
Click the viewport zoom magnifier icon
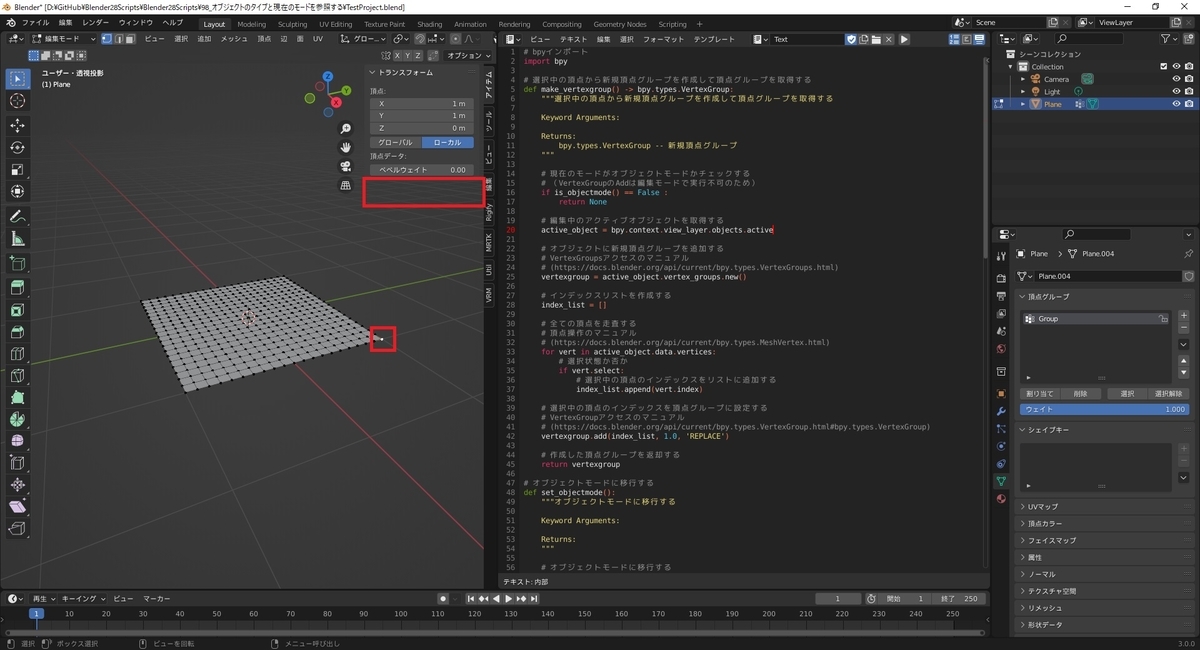point(346,129)
